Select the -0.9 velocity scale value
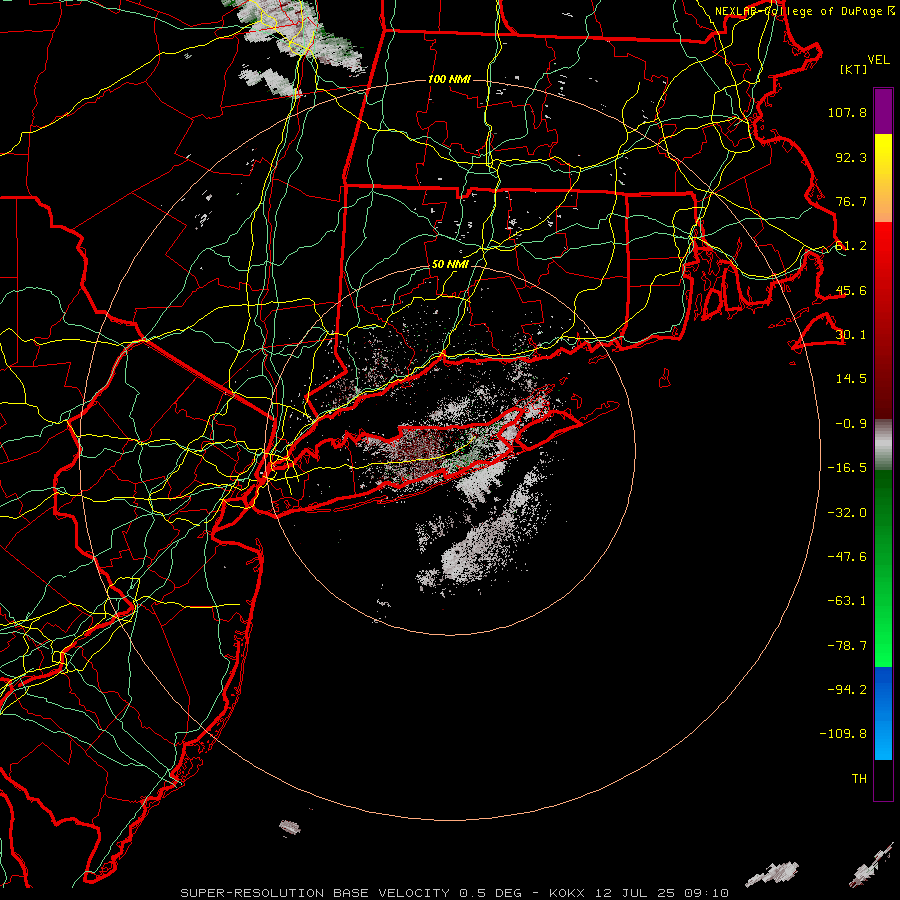This screenshot has height=900, width=900. 851,424
